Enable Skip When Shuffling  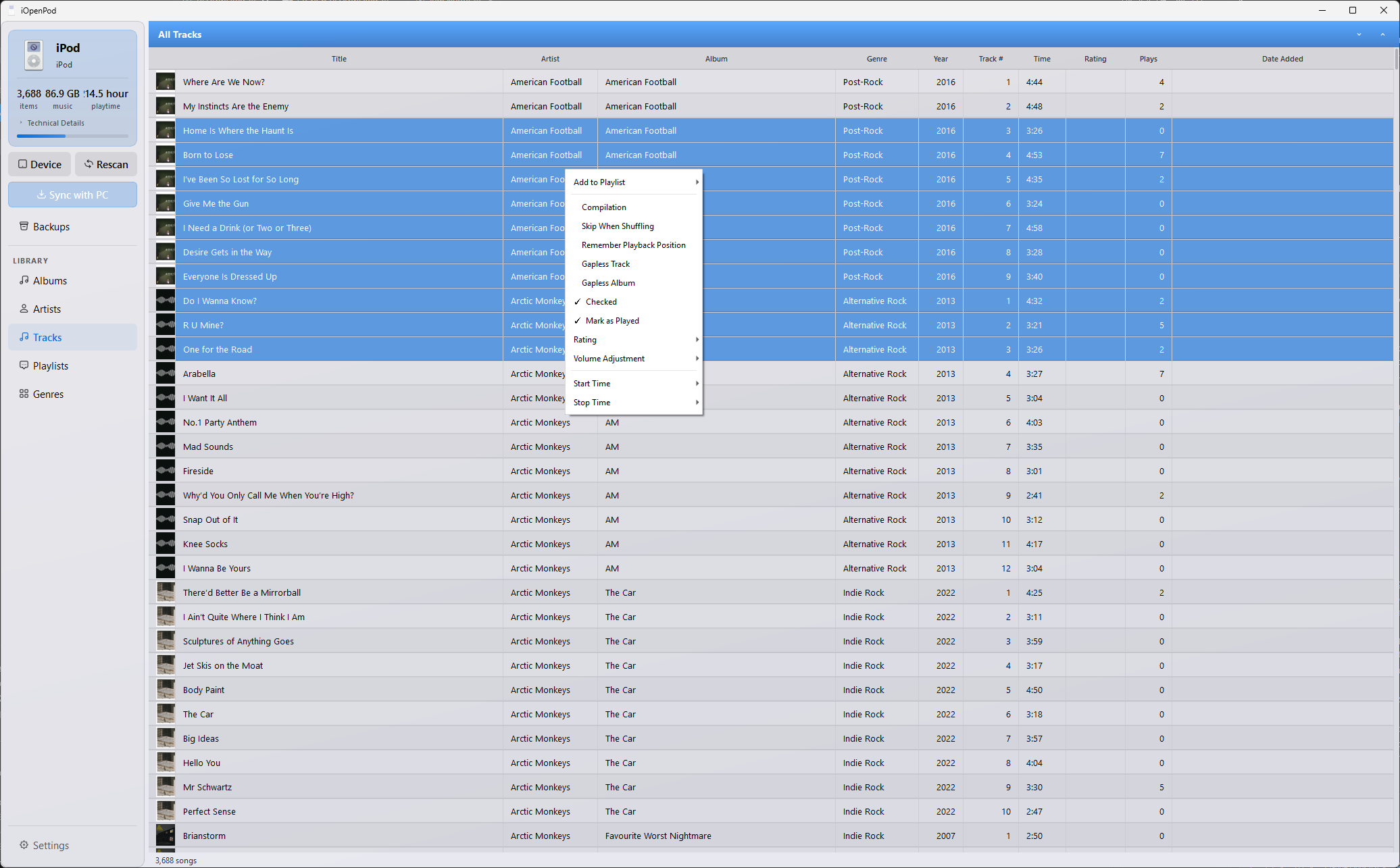[x=618, y=226]
